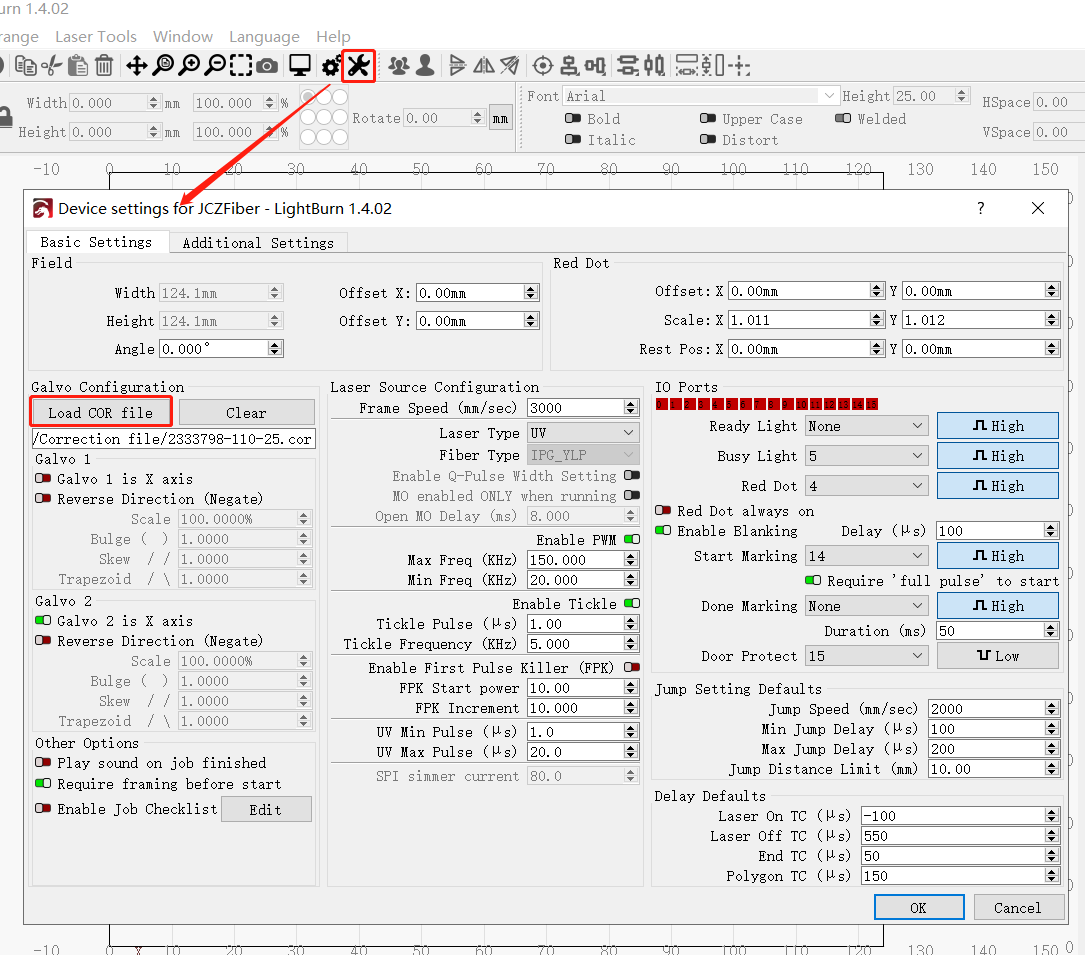Click Busy Light High polarity button
Viewport: 1085px width, 955px height.
[x=998, y=456]
